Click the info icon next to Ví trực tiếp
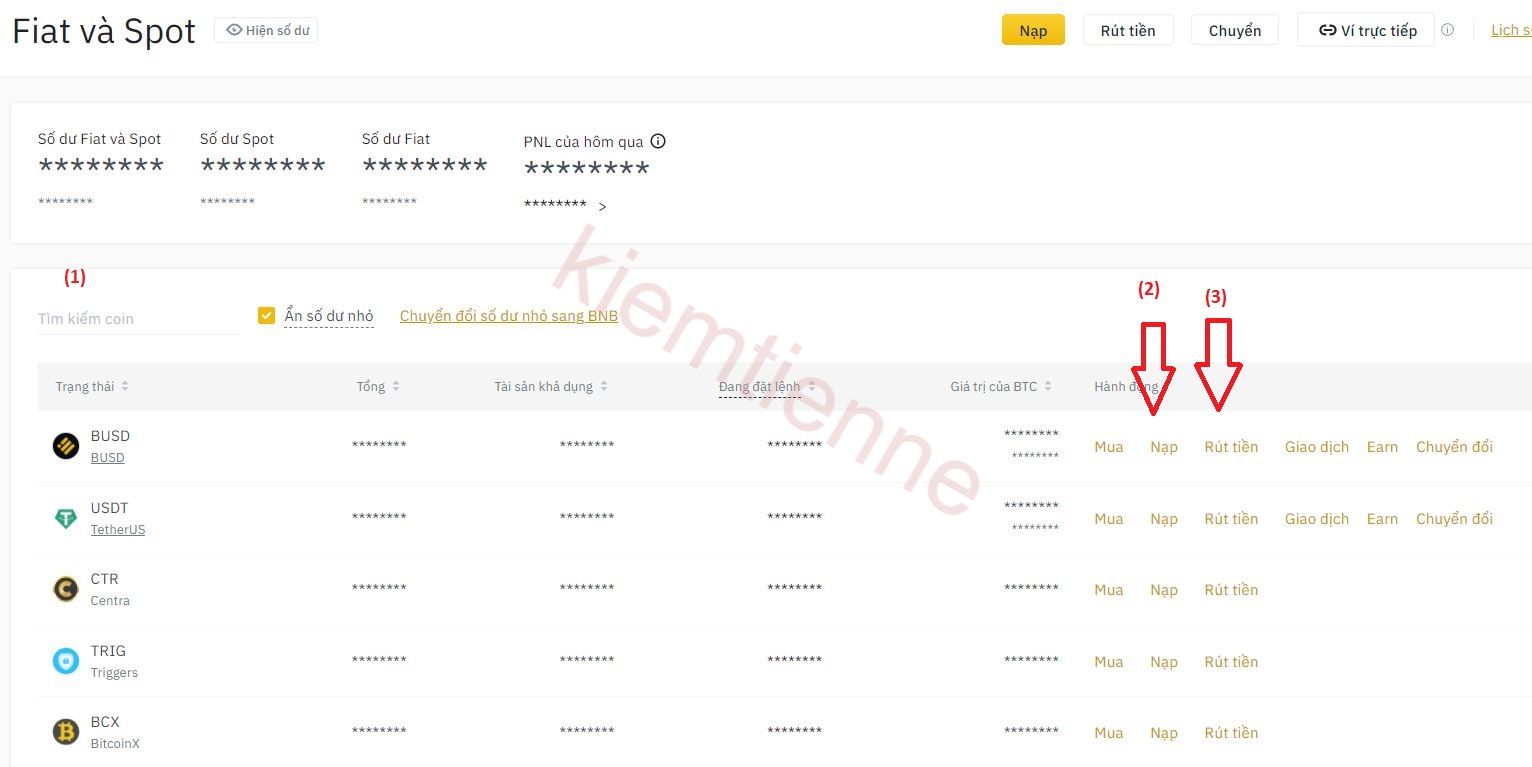 1448,29
